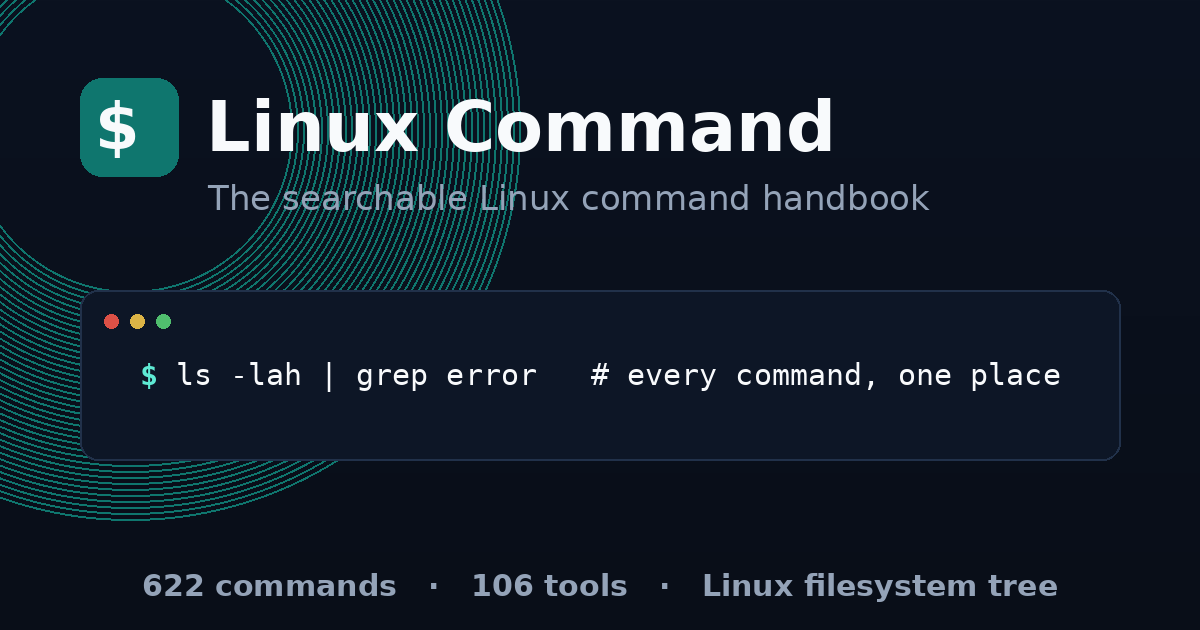Click the "106 tools" text
Screen dimensions: 1200x630
pyautogui.click(x=549, y=586)
